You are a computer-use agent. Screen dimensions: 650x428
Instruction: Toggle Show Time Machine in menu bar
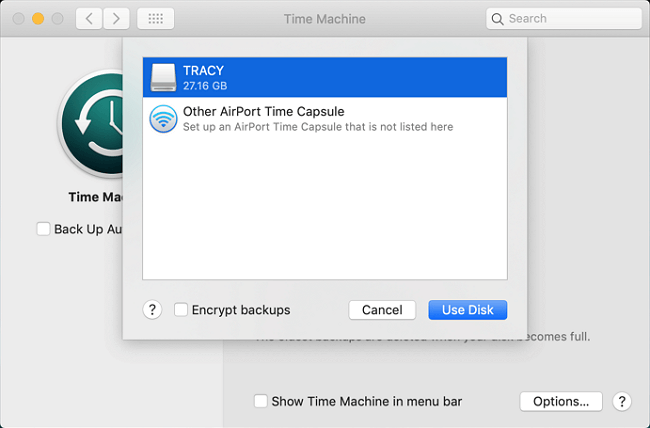click(261, 401)
